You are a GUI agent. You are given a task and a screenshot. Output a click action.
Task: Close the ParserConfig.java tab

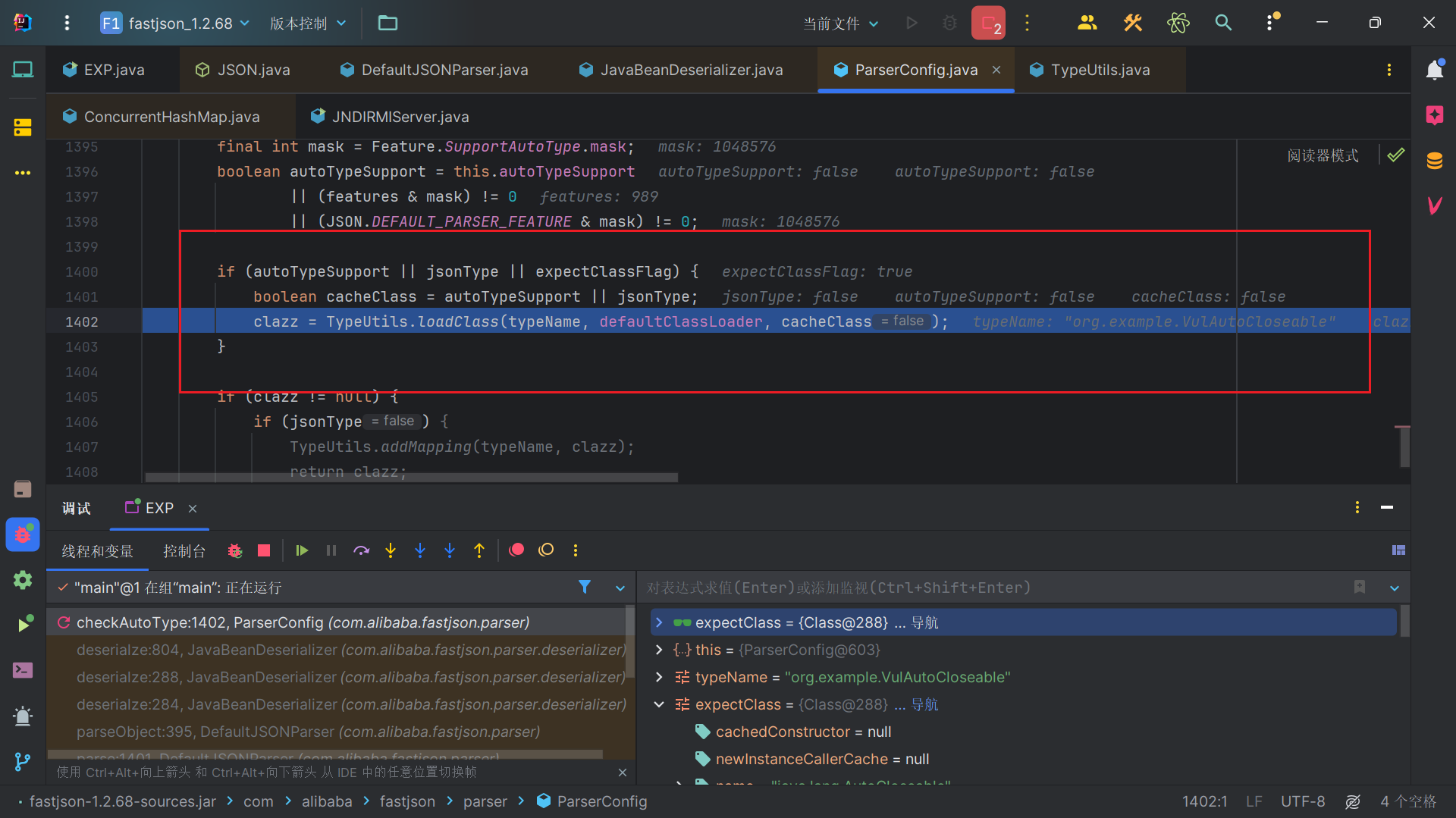pos(996,70)
